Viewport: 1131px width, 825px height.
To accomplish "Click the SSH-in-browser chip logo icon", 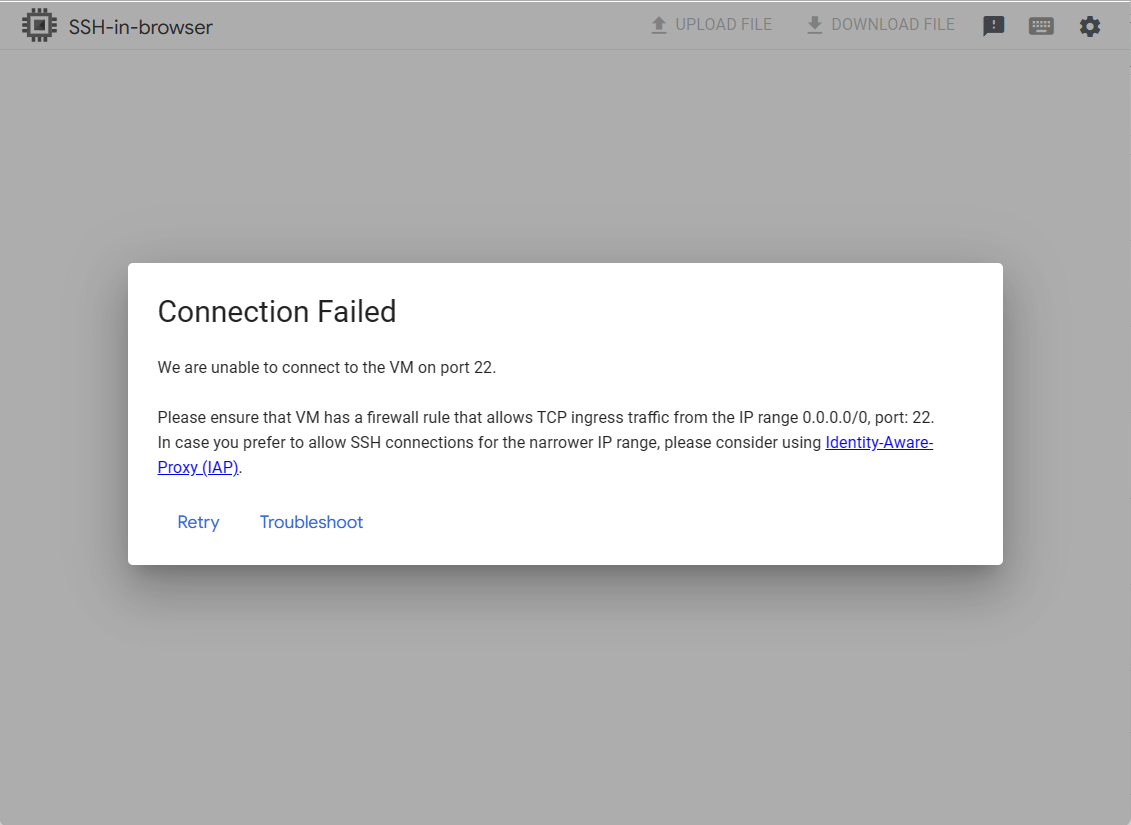I will [x=39, y=26].
